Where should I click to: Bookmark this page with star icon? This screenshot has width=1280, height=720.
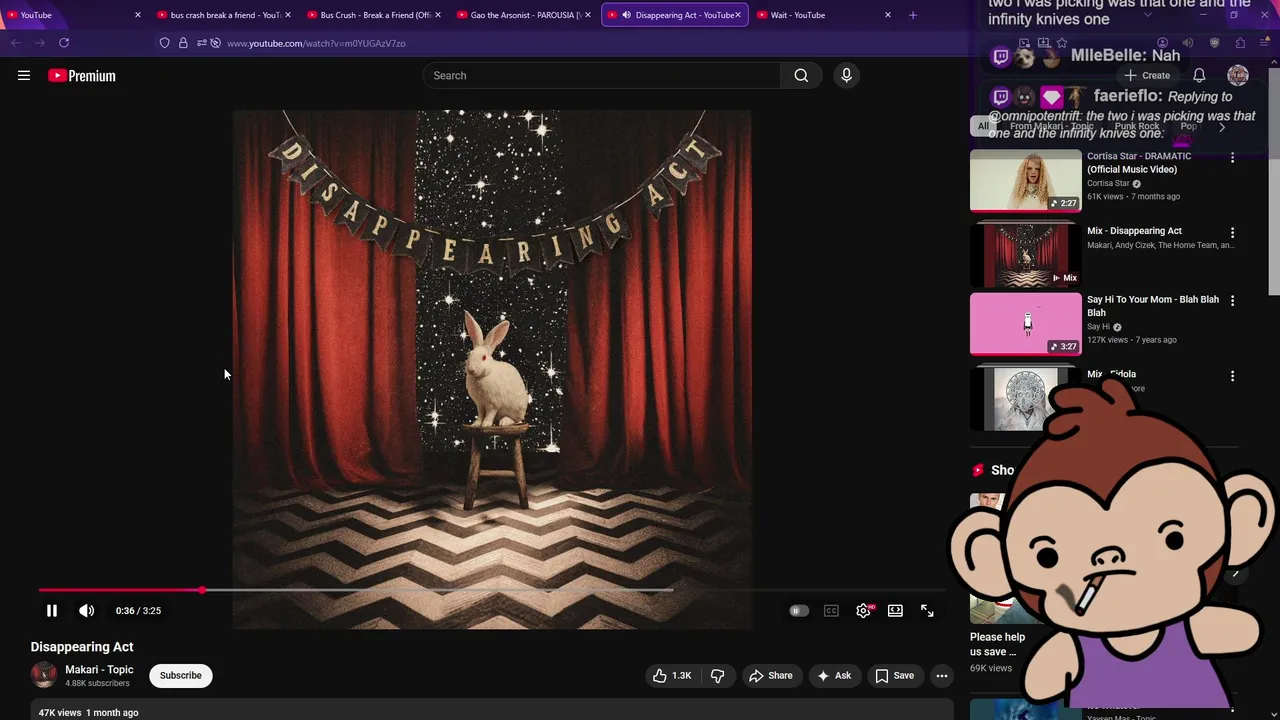pyautogui.click(x=1061, y=43)
